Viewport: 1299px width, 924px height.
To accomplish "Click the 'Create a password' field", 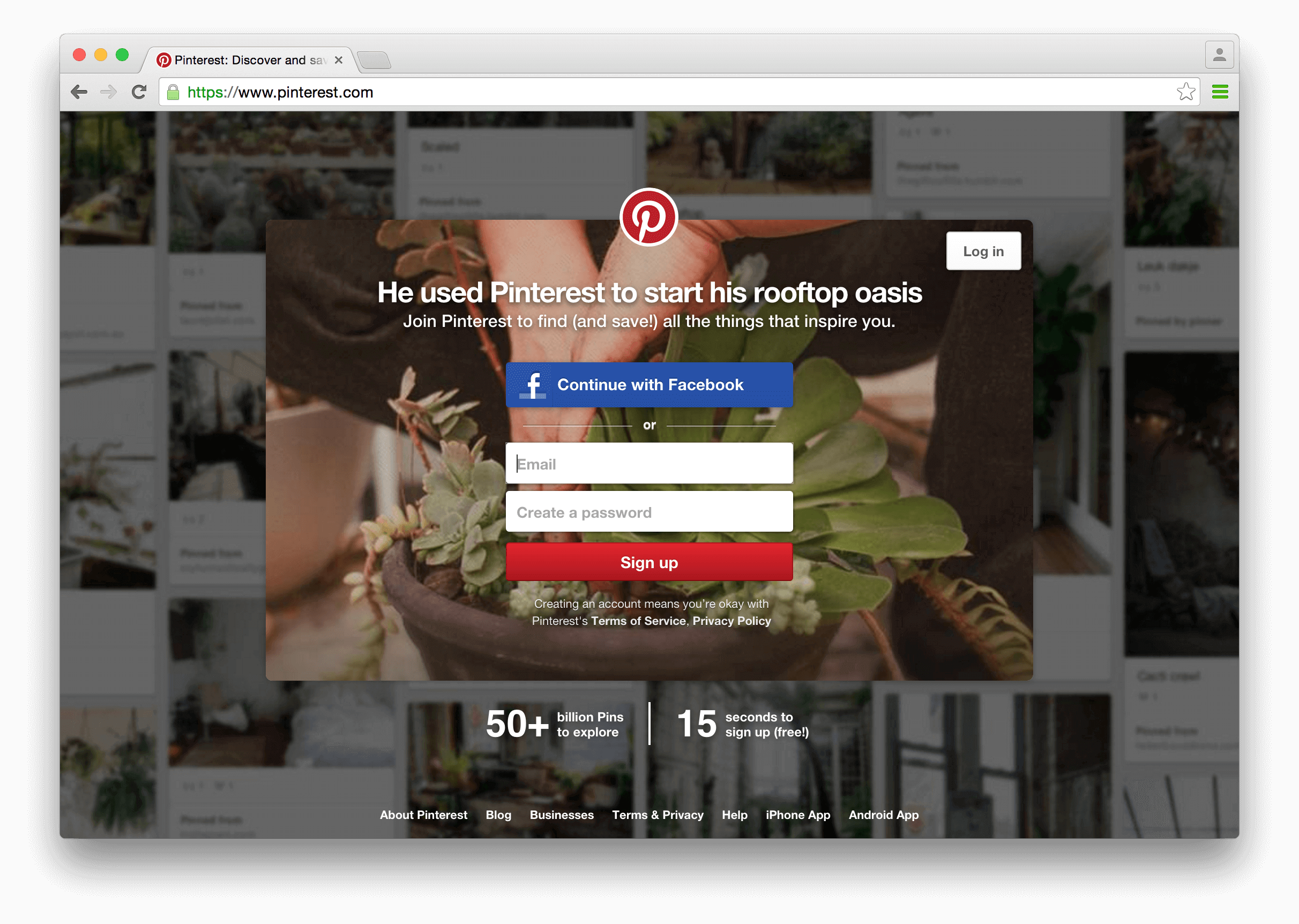I will 650,511.
